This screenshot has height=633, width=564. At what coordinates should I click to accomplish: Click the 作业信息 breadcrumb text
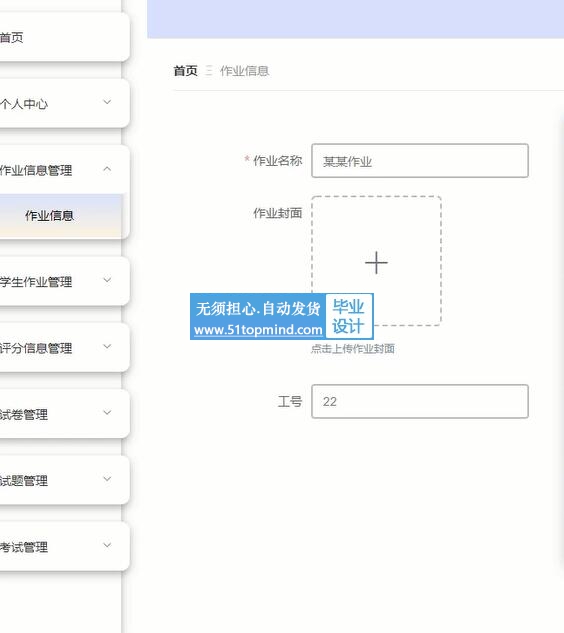pos(244,71)
